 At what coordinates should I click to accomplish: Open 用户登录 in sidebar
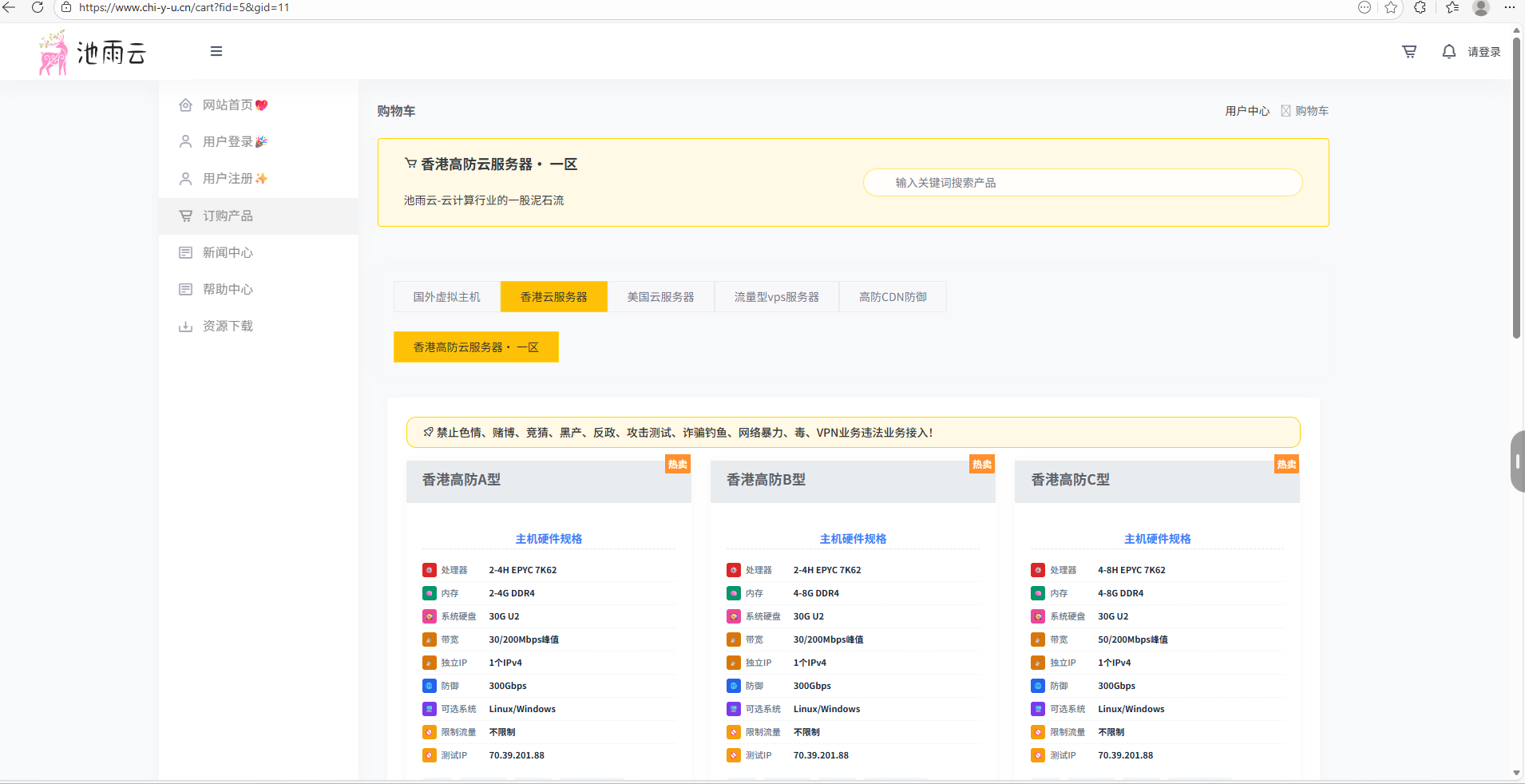(x=228, y=141)
